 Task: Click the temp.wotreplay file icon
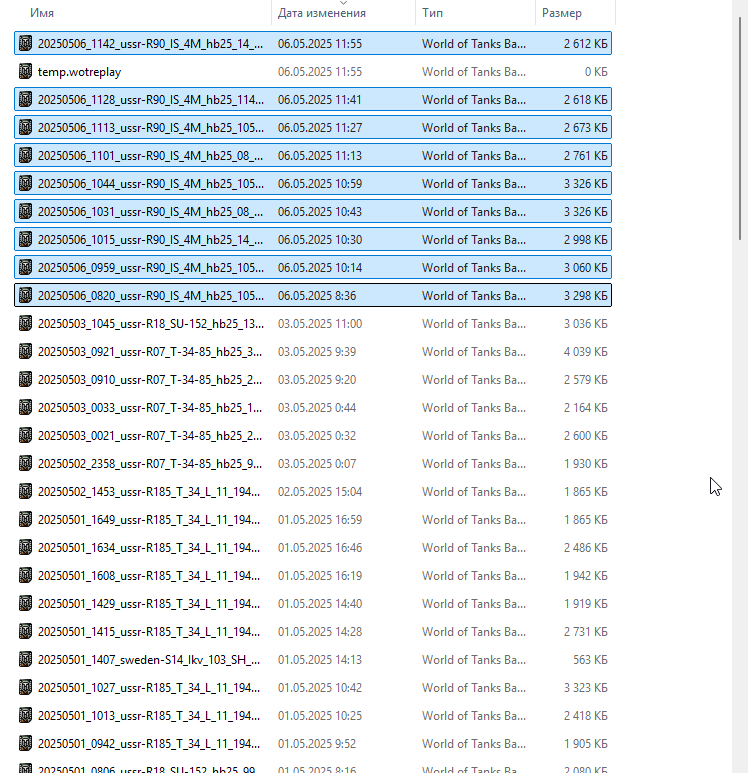(x=25, y=71)
